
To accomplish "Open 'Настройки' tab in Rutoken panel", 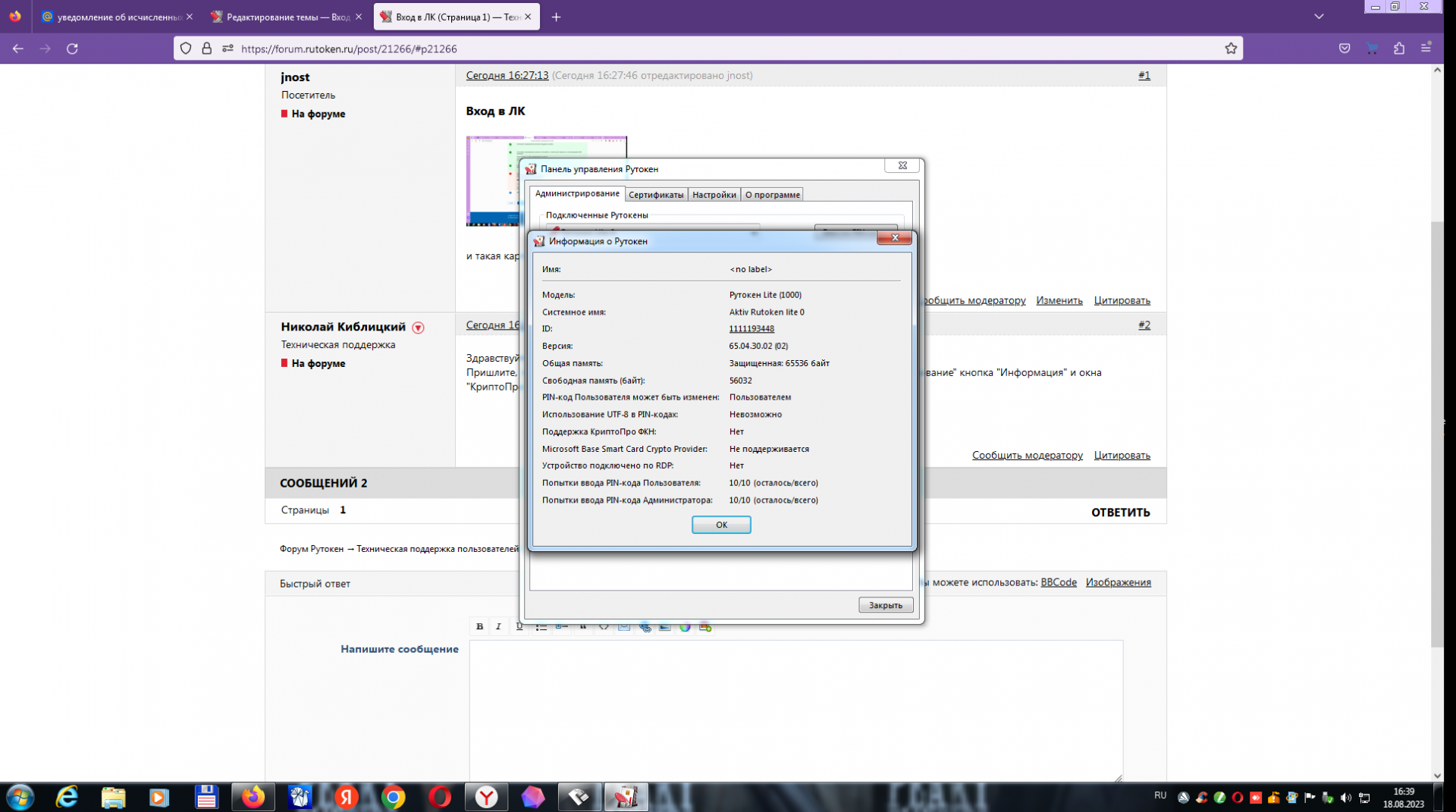I will (x=714, y=195).
